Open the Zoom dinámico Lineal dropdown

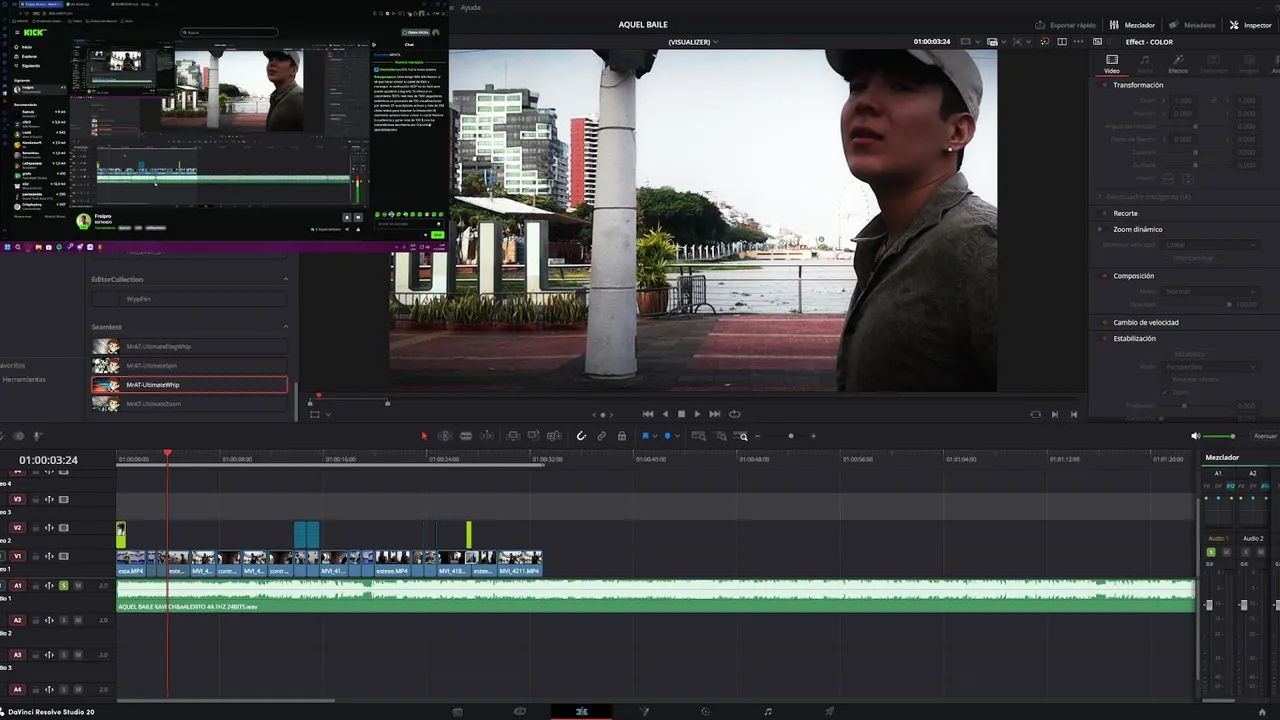click(1210, 245)
